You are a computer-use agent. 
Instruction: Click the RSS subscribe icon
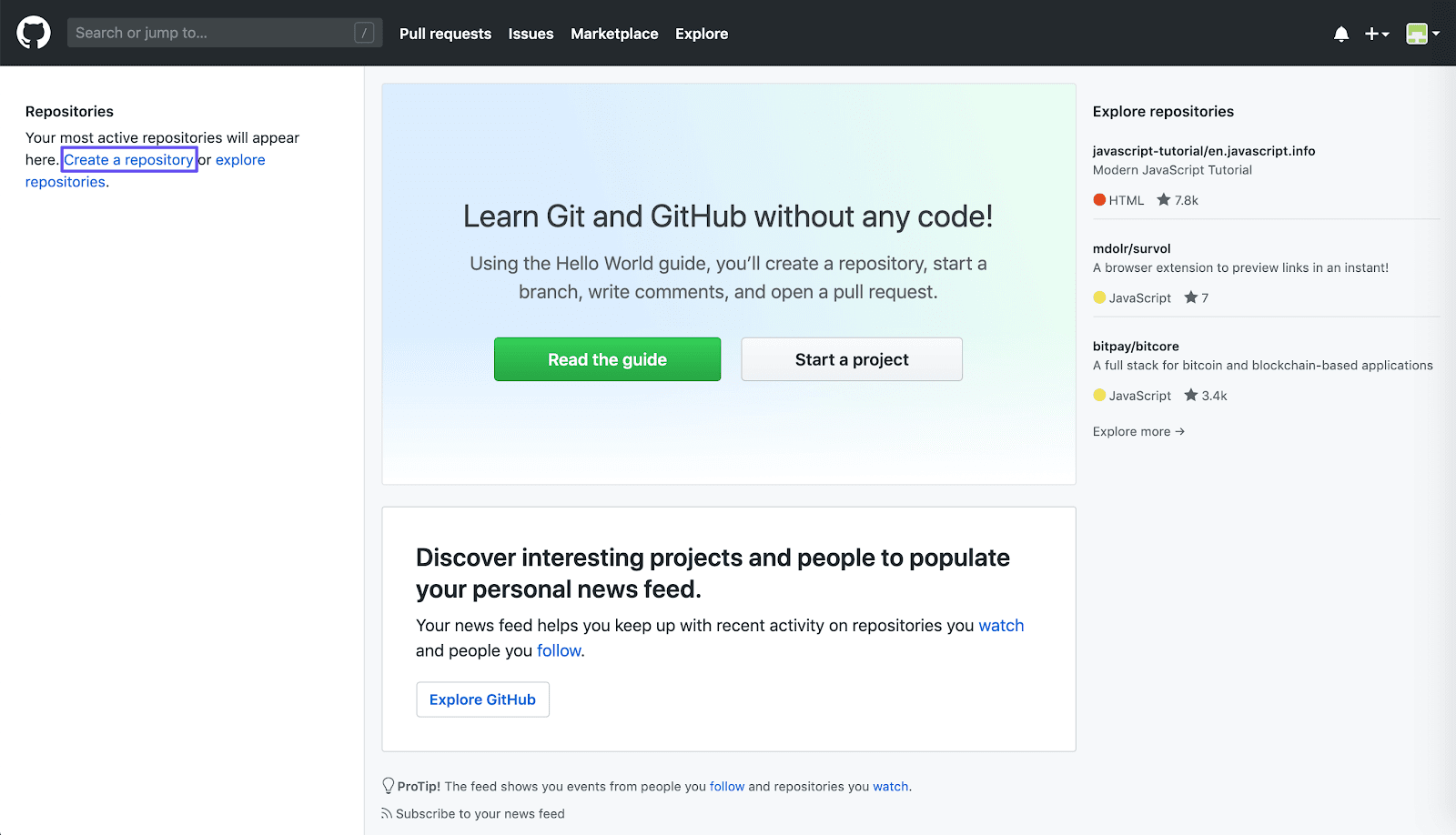coord(388,813)
